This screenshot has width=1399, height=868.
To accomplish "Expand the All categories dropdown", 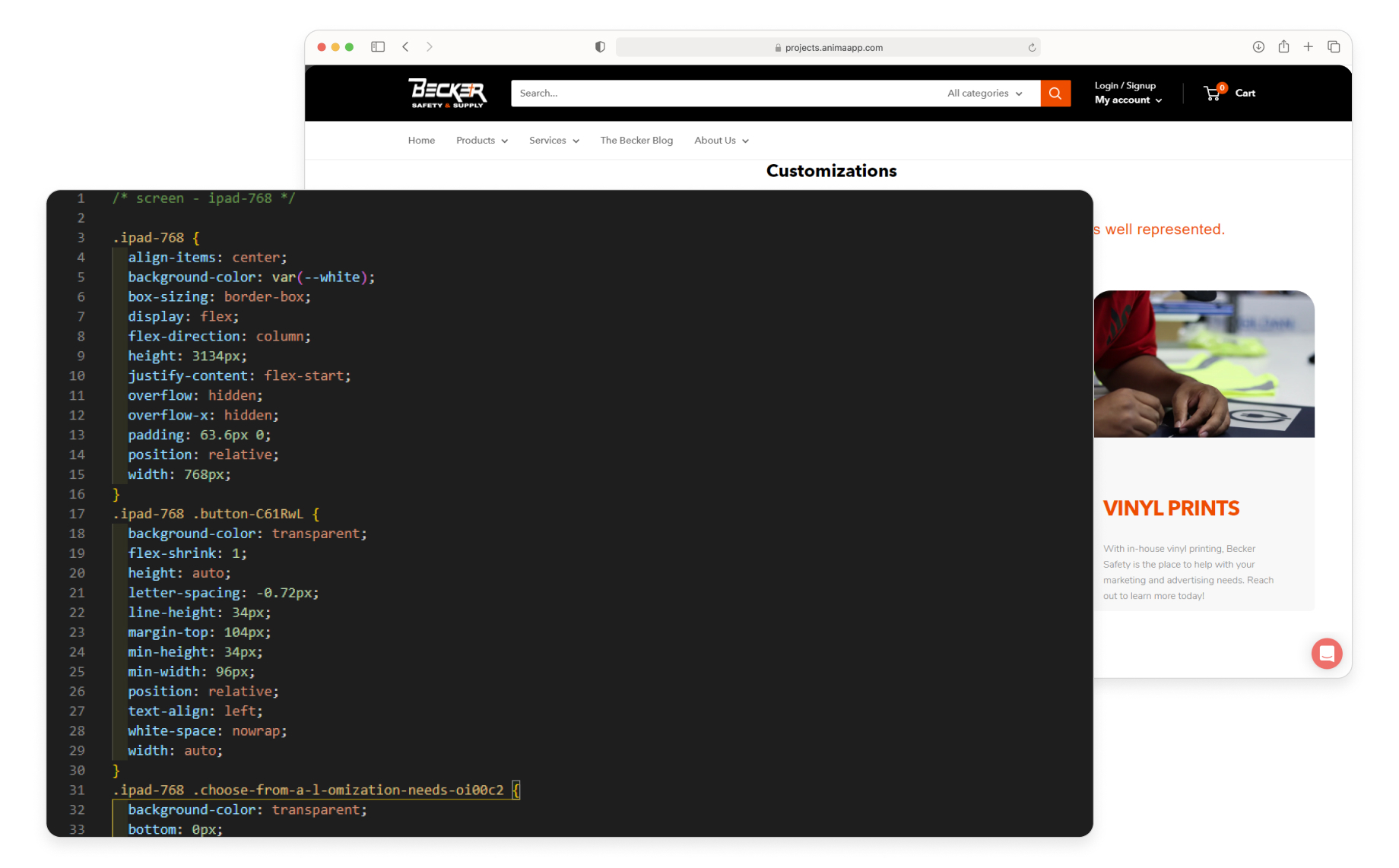I will tap(985, 93).
